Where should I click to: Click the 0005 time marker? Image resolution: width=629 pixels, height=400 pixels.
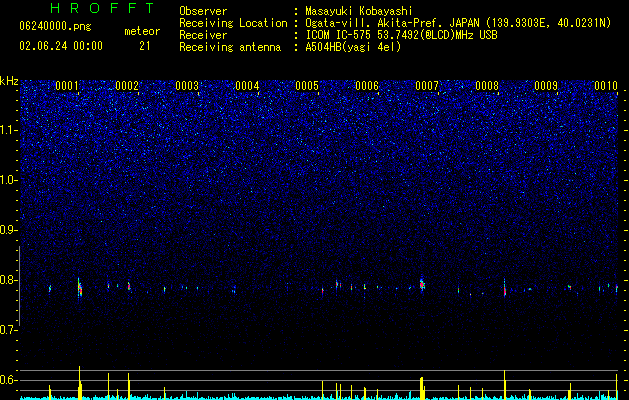tap(307, 86)
